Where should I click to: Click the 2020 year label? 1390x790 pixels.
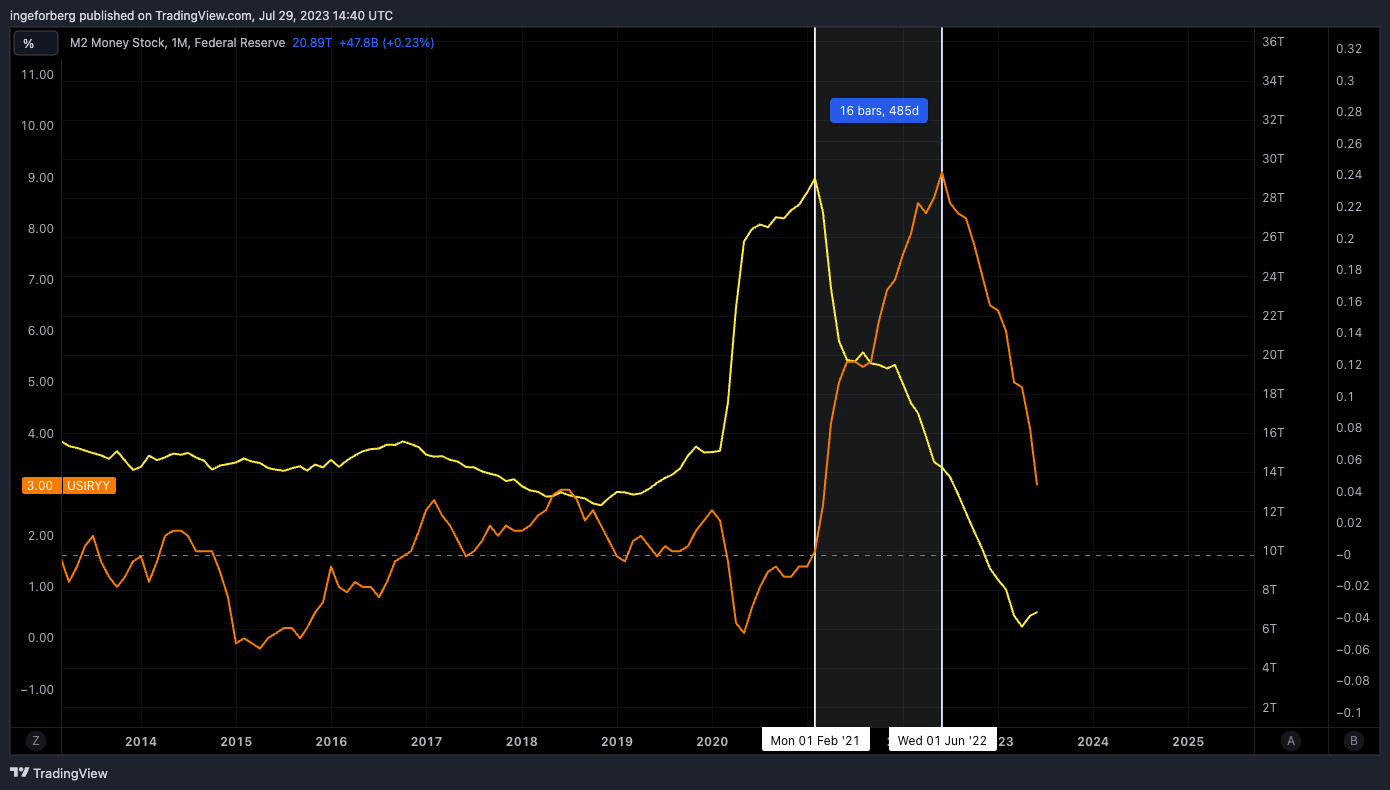(711, 741)
